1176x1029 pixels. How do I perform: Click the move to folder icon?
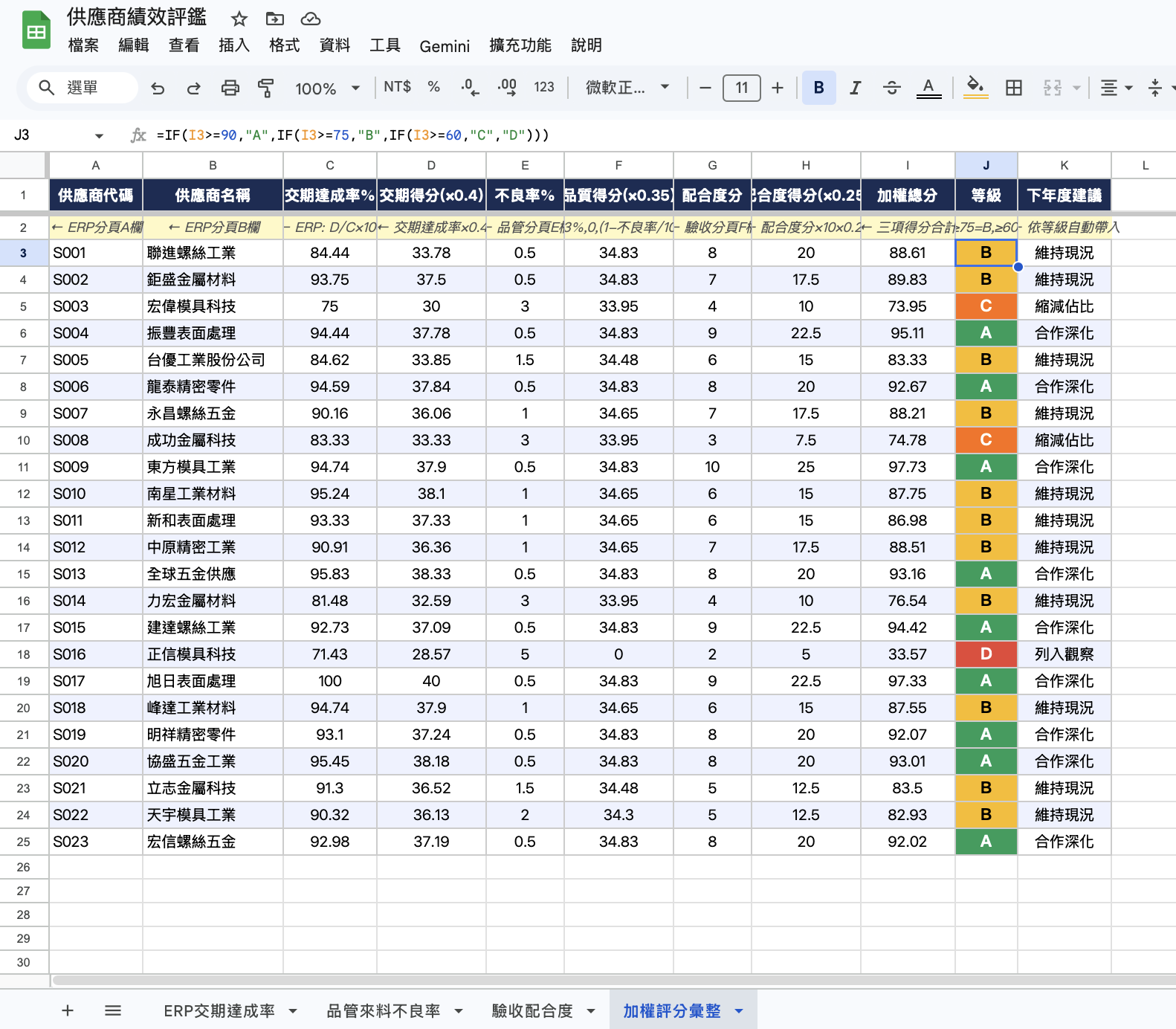point(275,19)
